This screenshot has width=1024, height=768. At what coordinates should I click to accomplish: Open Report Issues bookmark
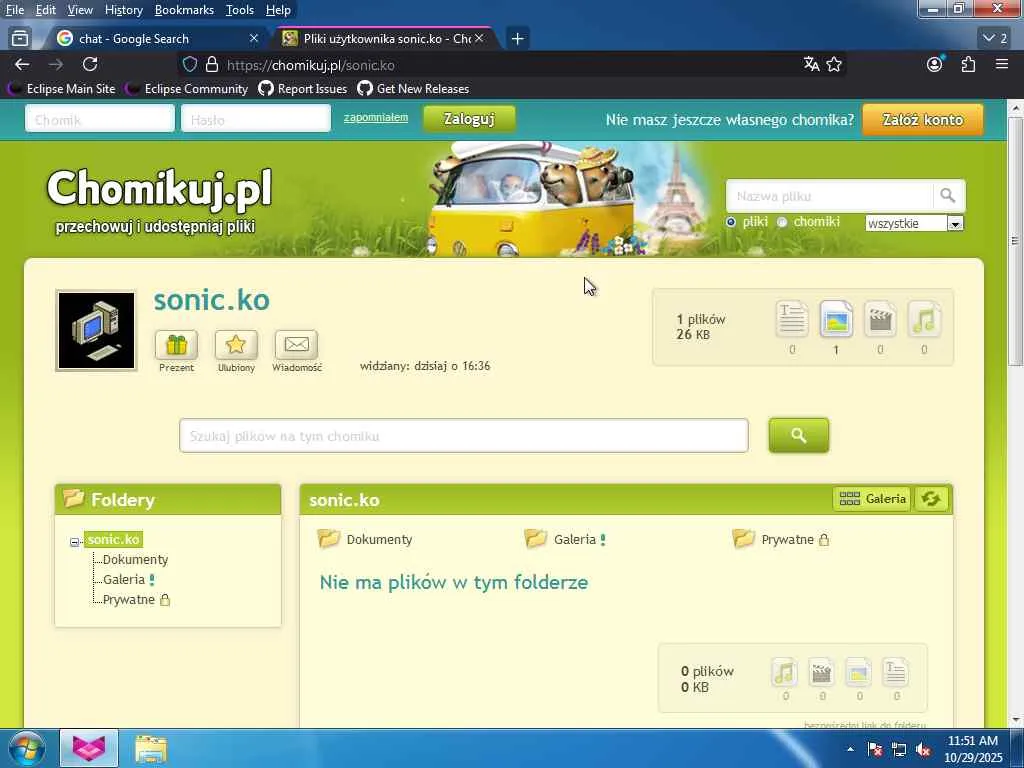pos(302,89)
